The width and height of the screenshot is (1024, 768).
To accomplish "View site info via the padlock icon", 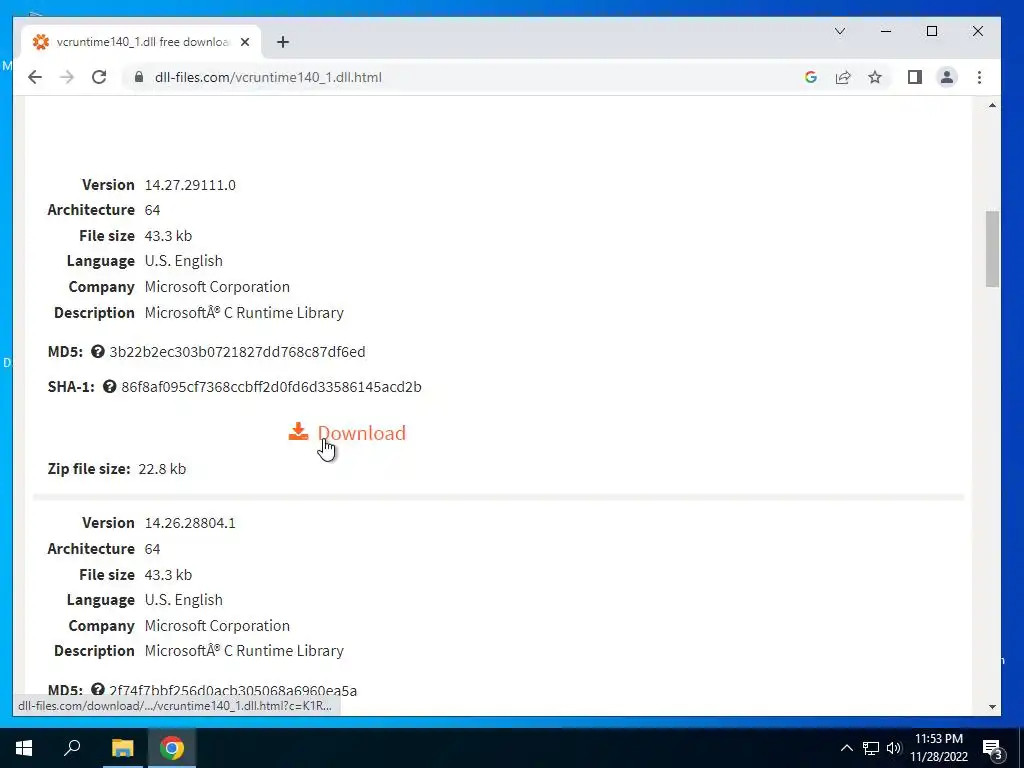I will coord(138,77).
